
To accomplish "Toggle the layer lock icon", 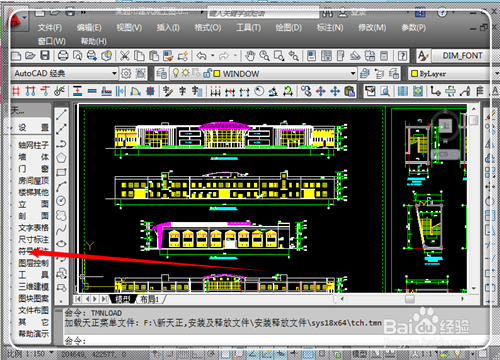I will point(208,73).
